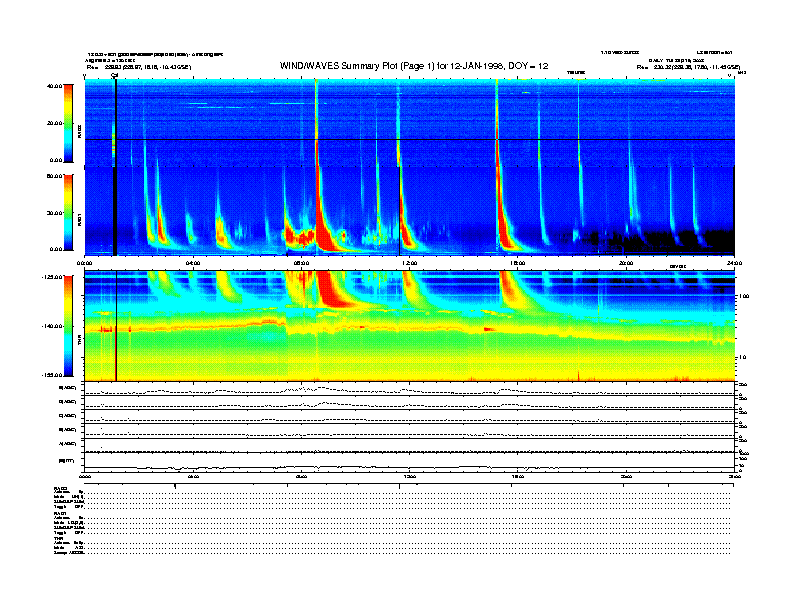This screenshot has width=792, height=612.
Task: Click the vertical TNR axis label beside spectrogram
Action: pos(79,342)
